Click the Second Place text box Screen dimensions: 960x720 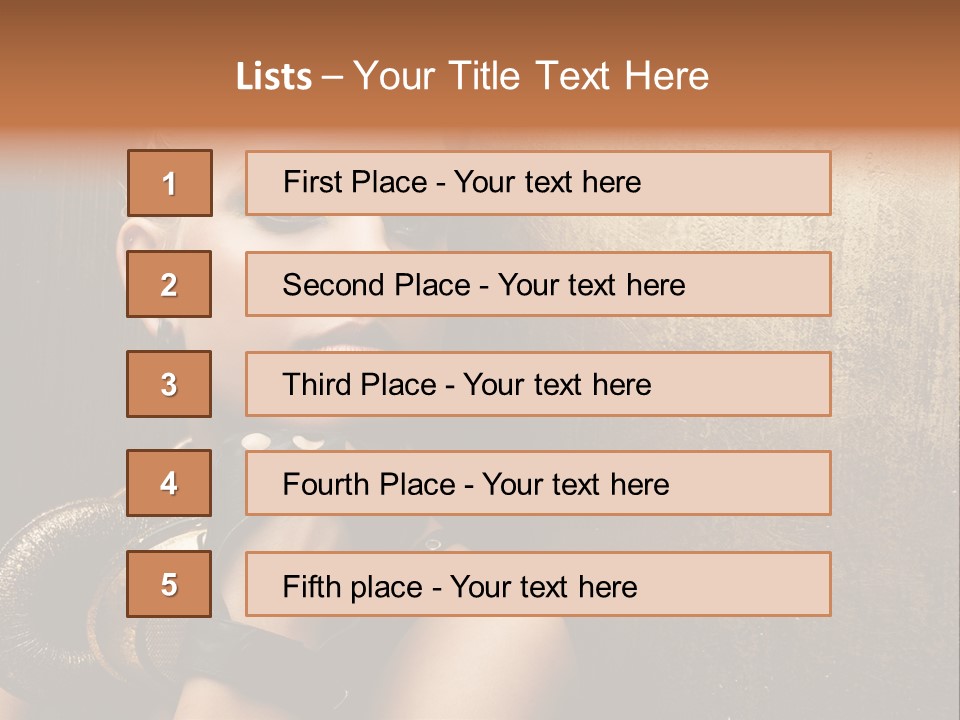pyautogui.click(x=538, y=284)
